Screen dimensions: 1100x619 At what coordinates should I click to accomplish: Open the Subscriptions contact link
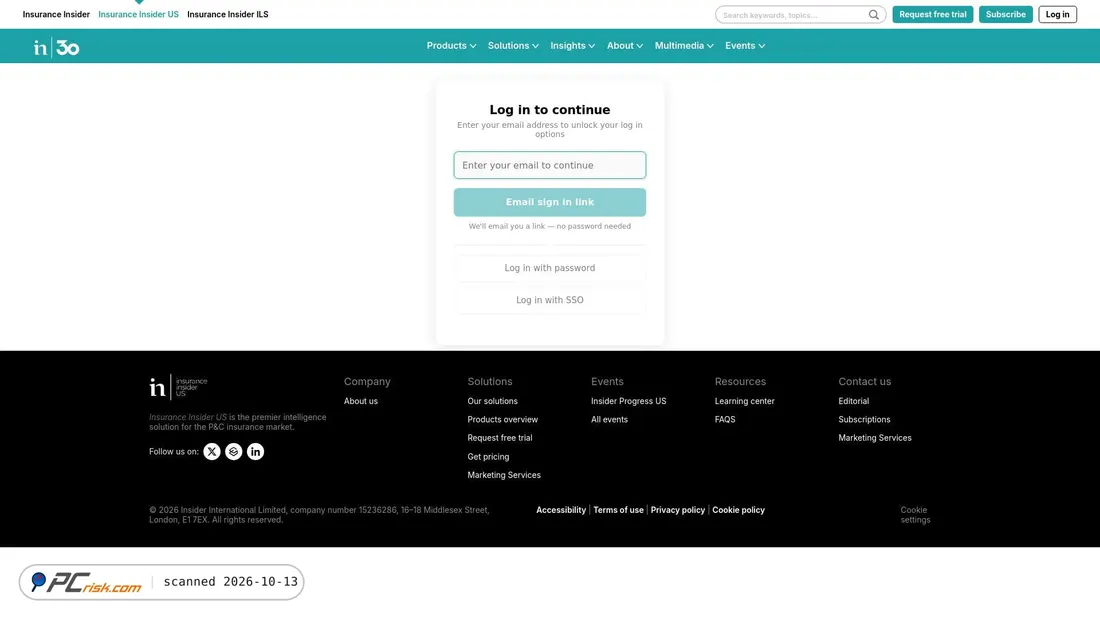coord(864,420)
